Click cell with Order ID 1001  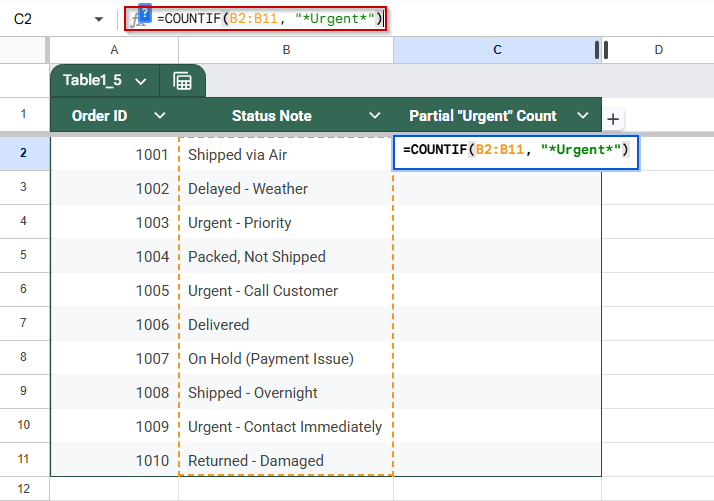(114, 154)
